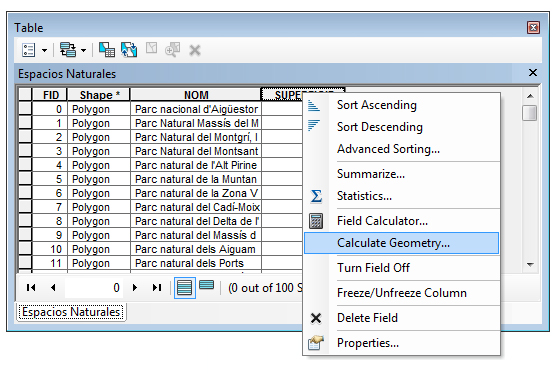The height and width of the screenshot is (374, 554).
Task: Select Freeze/Unfreeze Column option
Action: (401, 293)
